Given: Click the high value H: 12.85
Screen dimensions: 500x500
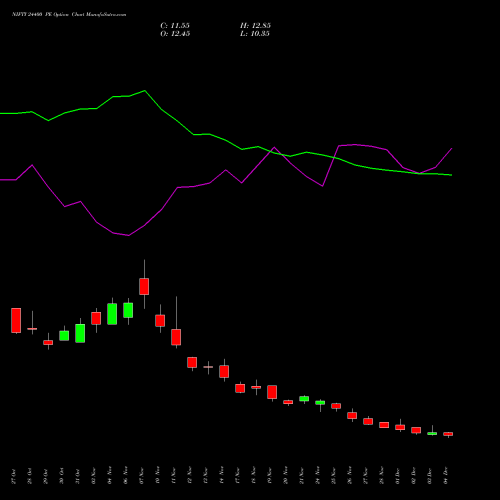Looking at the screenshot, I should point(255,26).
